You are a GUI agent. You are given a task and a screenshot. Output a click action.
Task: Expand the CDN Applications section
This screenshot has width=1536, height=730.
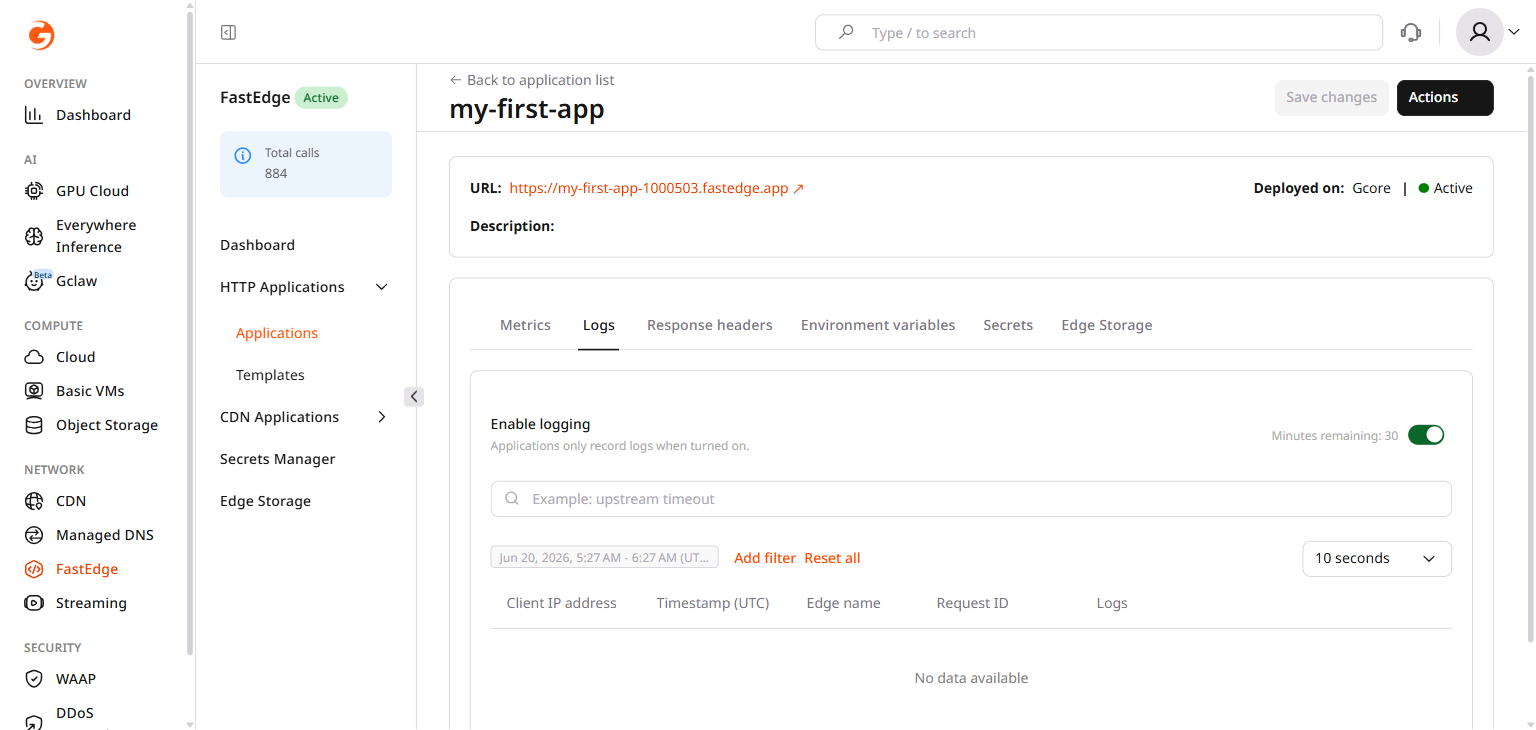coord(381,417)
